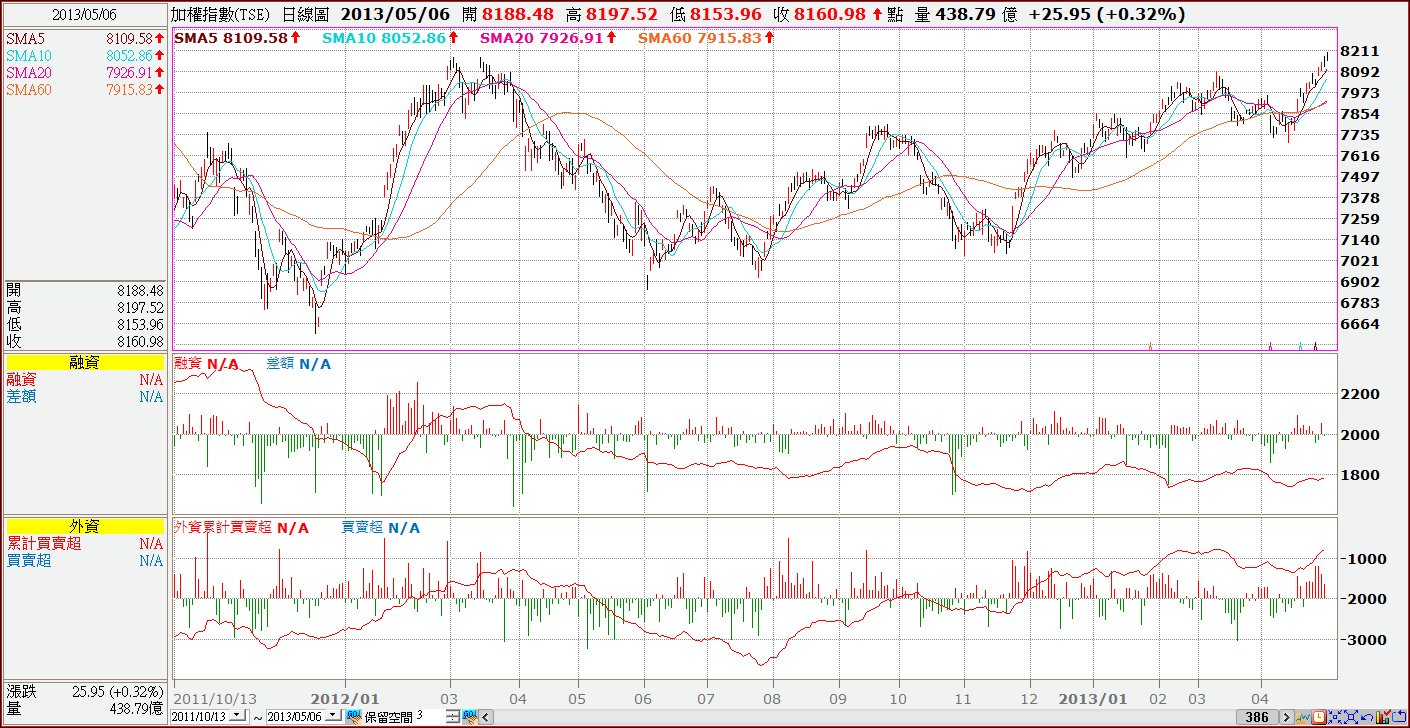The width and height of the screenshot is (1410, 728).
Task: Click the 累計買賣超 N/A row in left panel
Action: click(x=84, y=543)
